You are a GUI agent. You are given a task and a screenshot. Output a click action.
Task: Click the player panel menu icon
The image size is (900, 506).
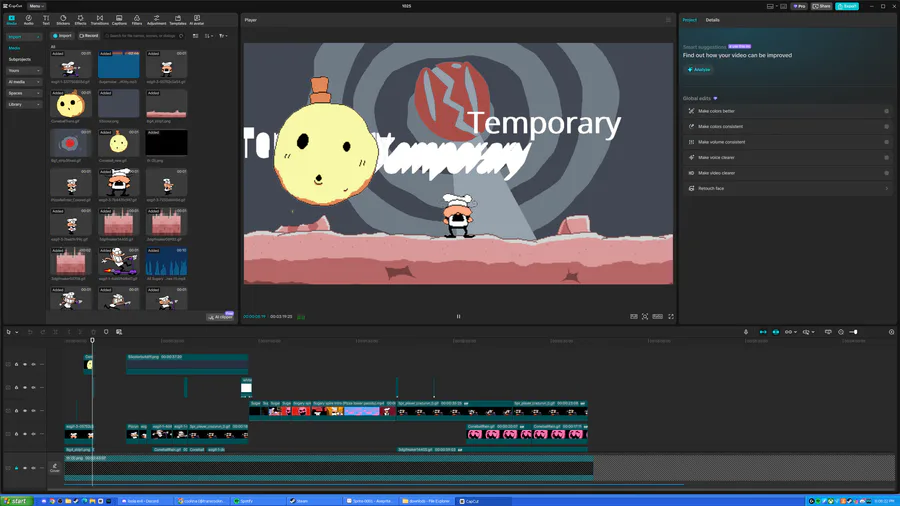(668, 20)
